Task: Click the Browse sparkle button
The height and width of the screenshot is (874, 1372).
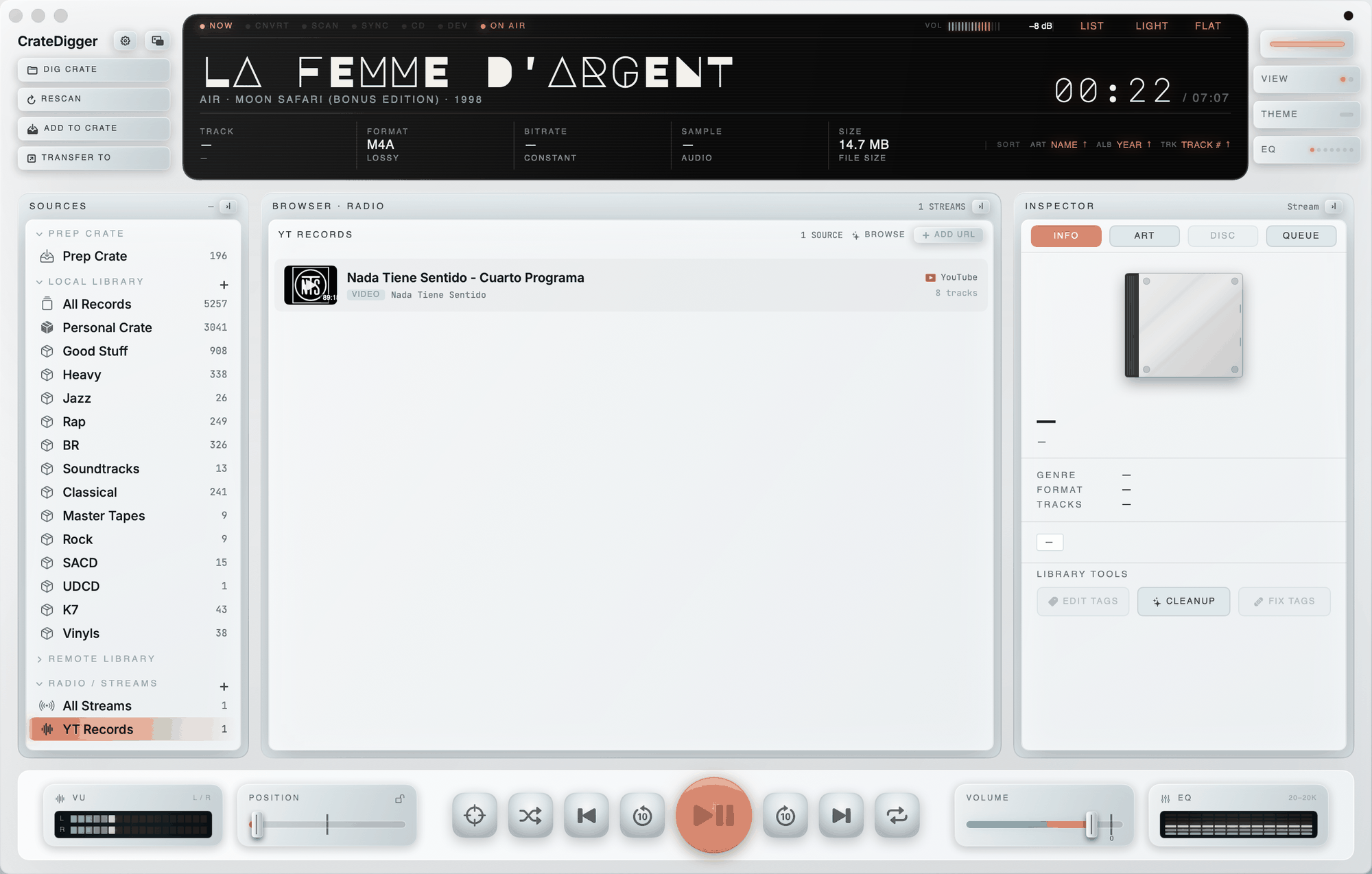Action: 878,235
